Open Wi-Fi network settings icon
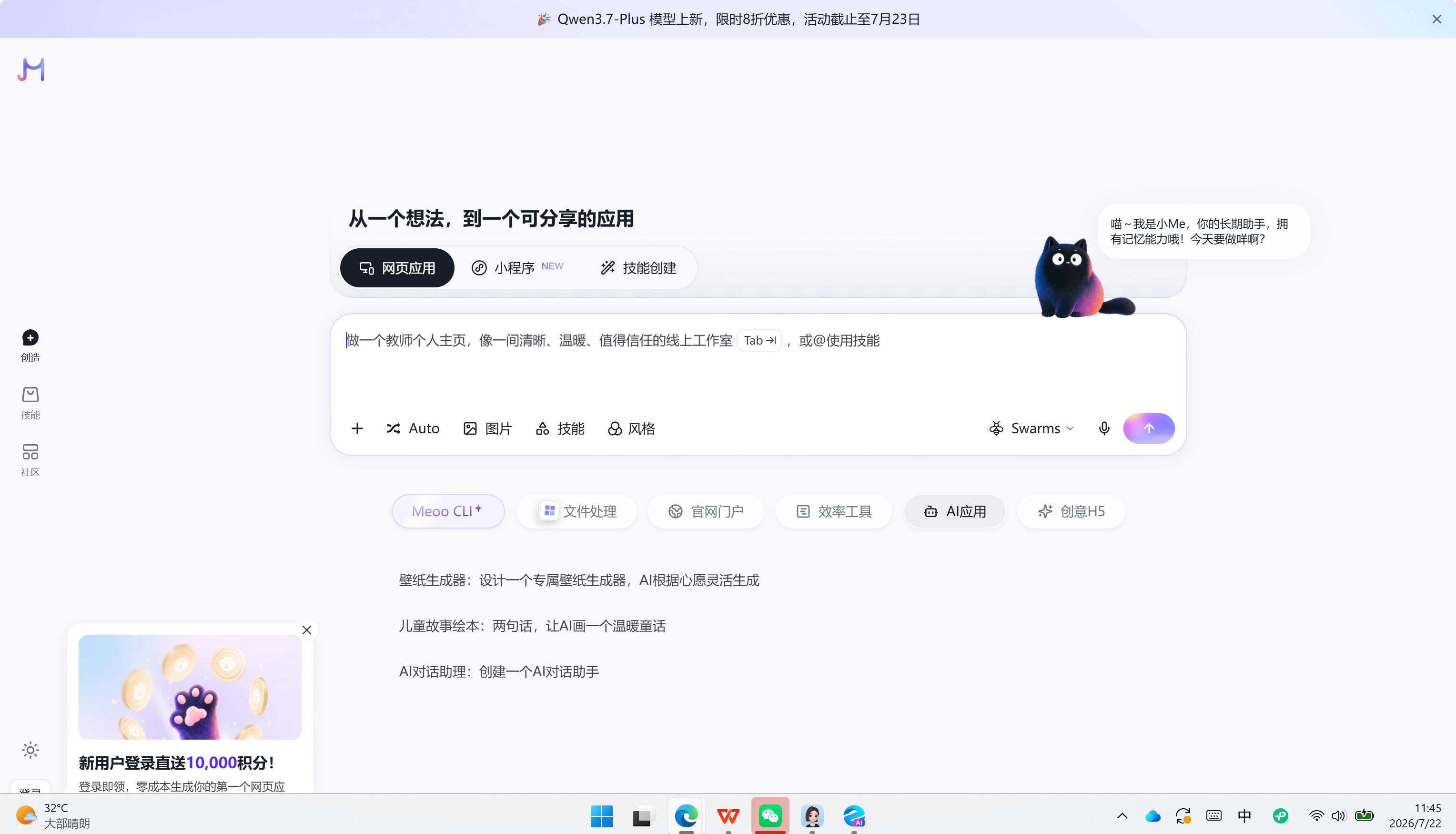Image resolution: width=1456 pixels, height=834 pixels. [1316, 816]
